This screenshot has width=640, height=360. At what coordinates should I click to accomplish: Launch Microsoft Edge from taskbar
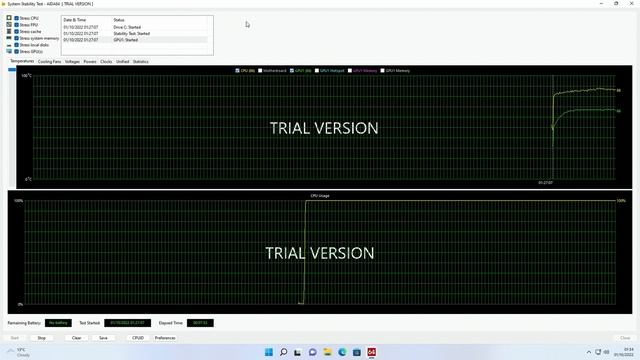[x=342, y=352]
